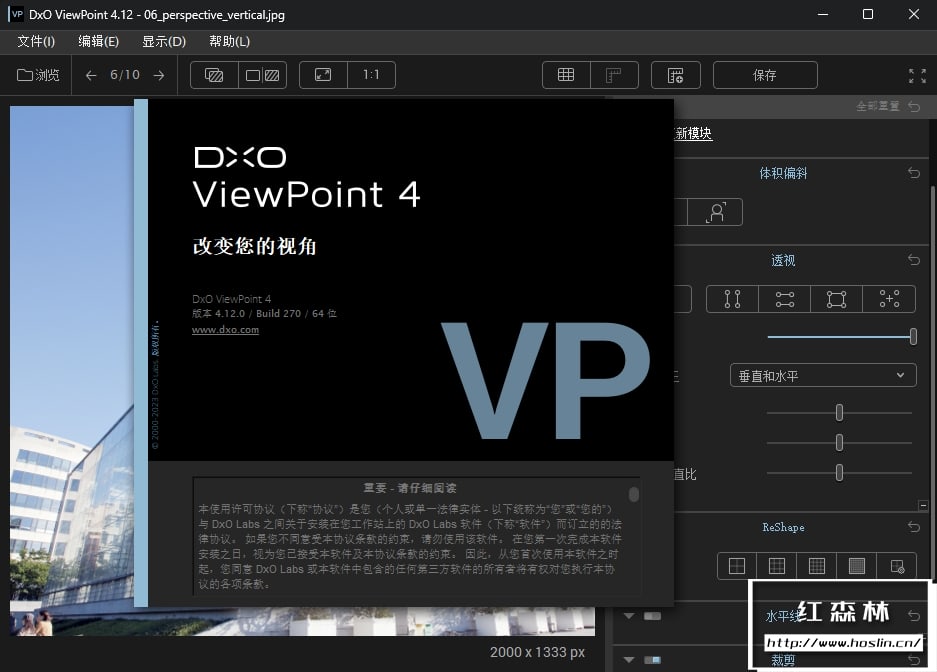Click the 直比 ratio slider
Screen dimensions: 937x672
839,473
